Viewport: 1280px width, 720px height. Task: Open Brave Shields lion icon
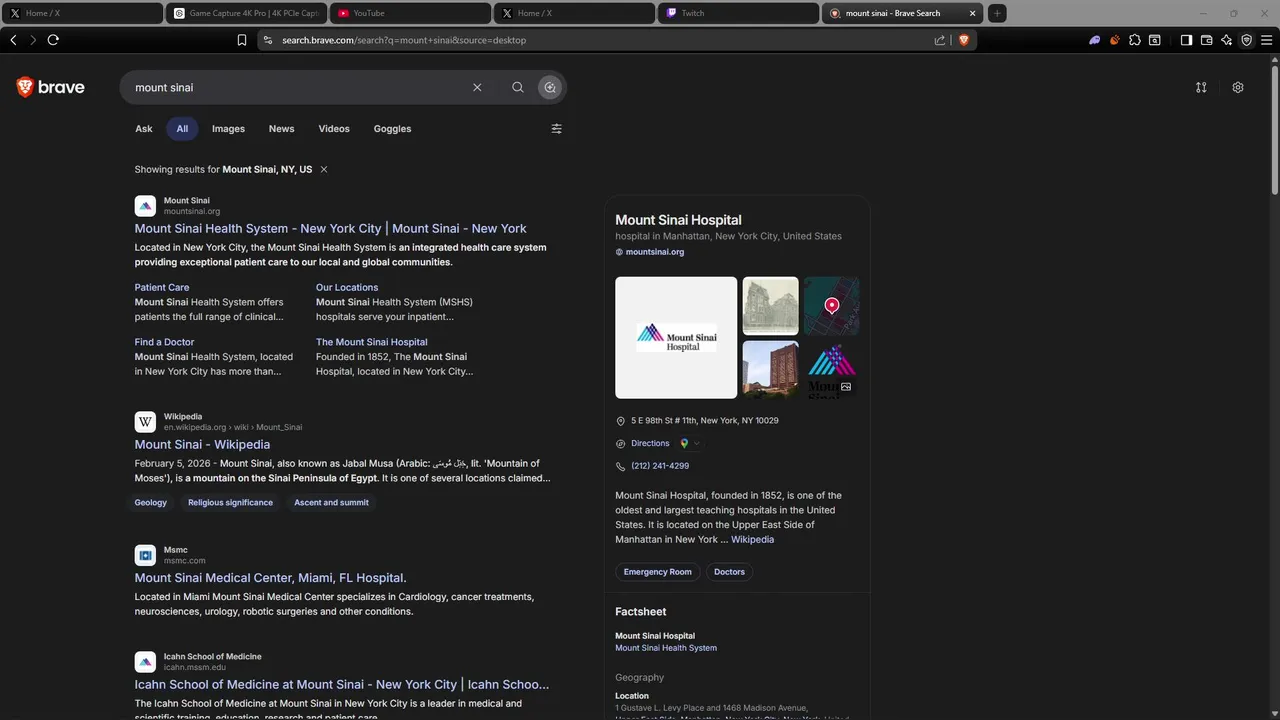(x=964, y=40)
